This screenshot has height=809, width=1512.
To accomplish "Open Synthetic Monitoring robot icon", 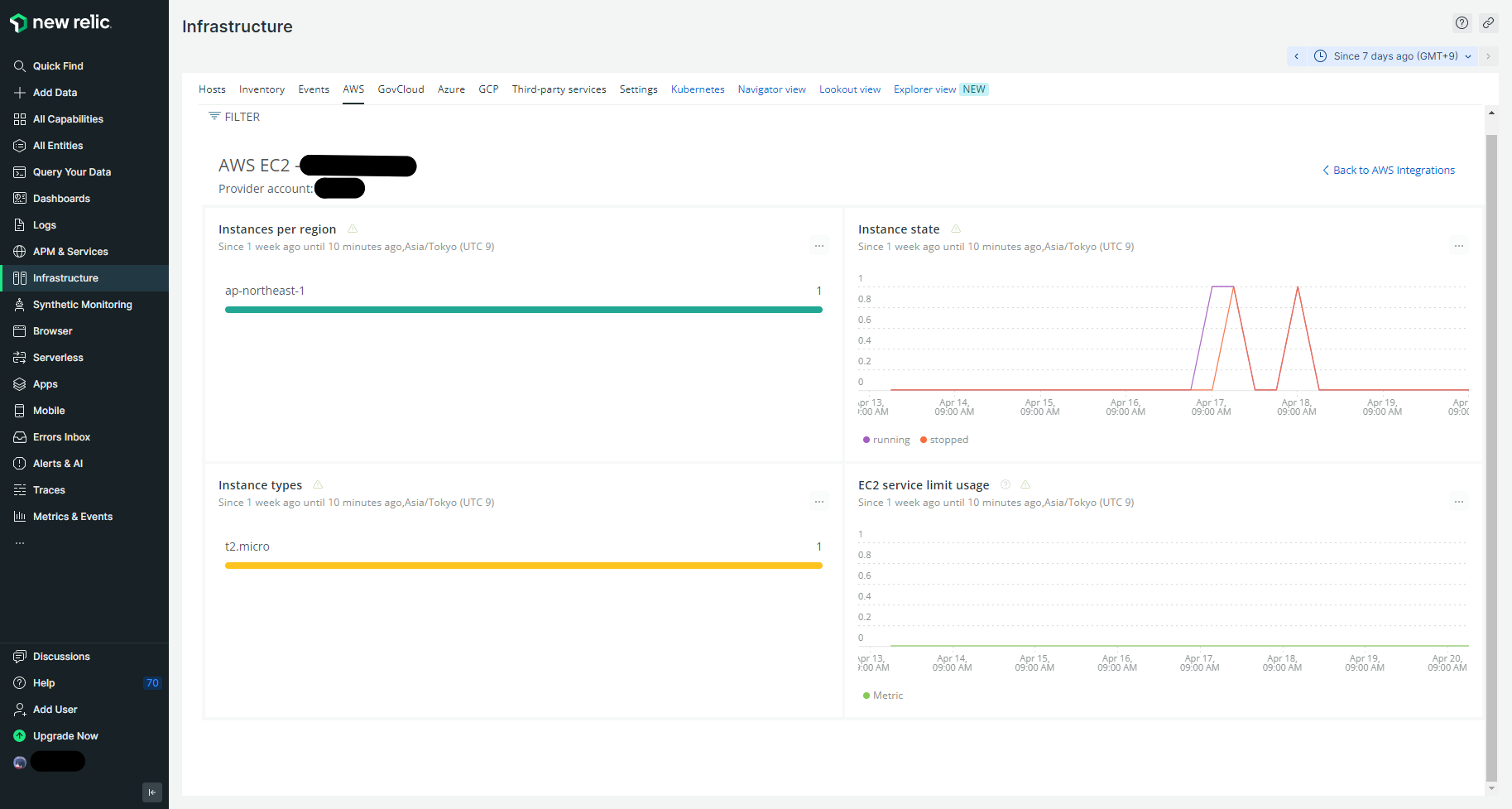I will pos(20,305).
